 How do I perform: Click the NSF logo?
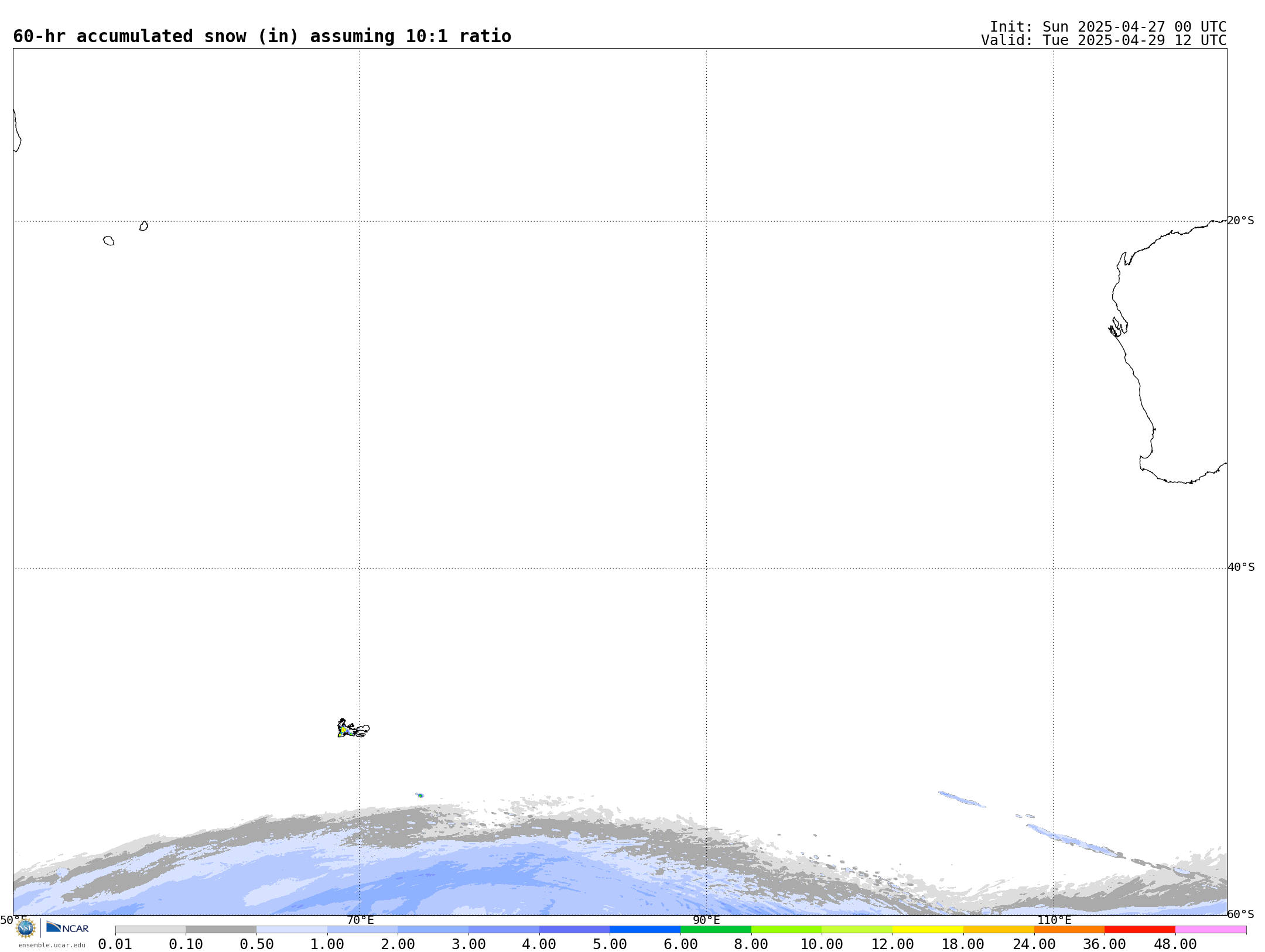(x=26, y=928)
